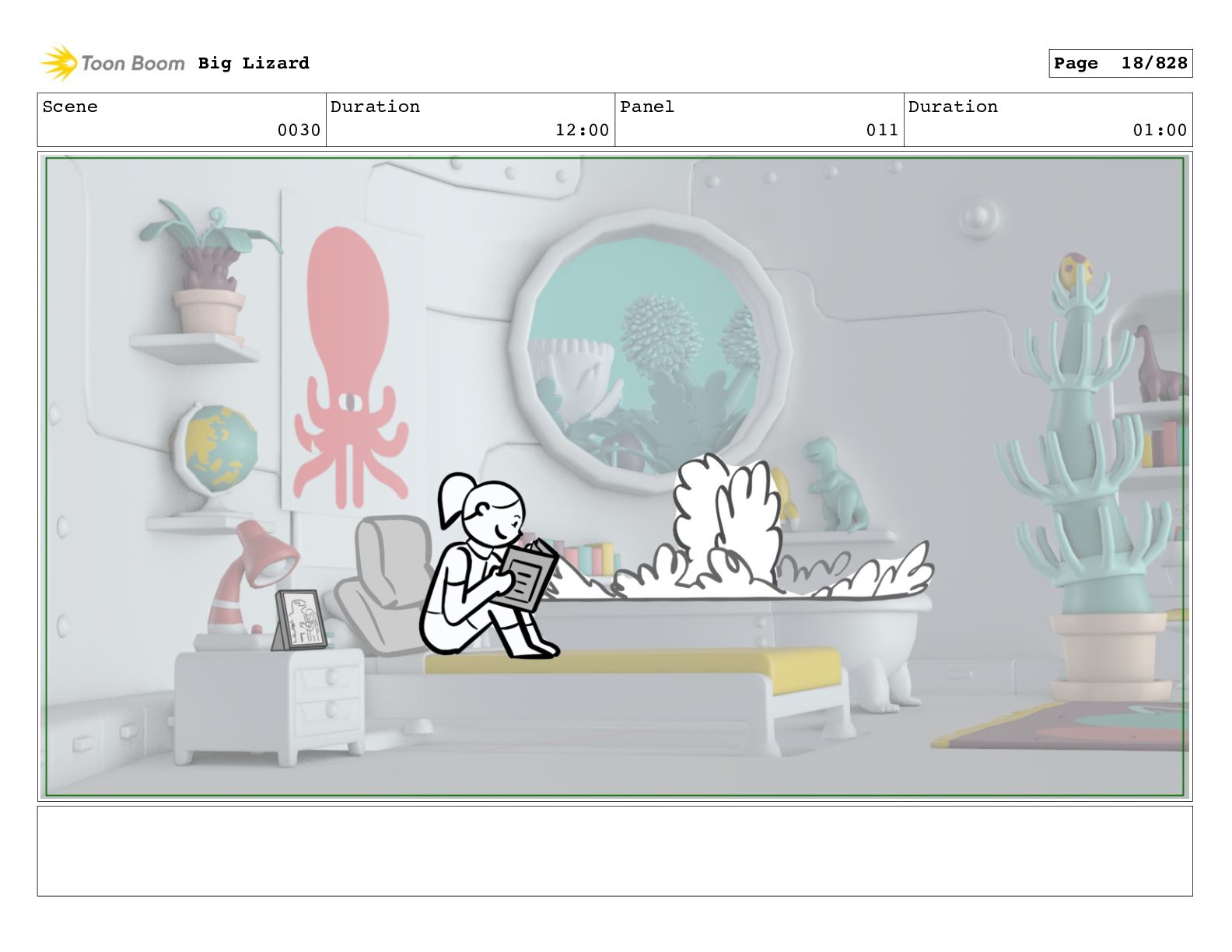
Task: Click the 'Panel' label
Action: pos(647,107)
